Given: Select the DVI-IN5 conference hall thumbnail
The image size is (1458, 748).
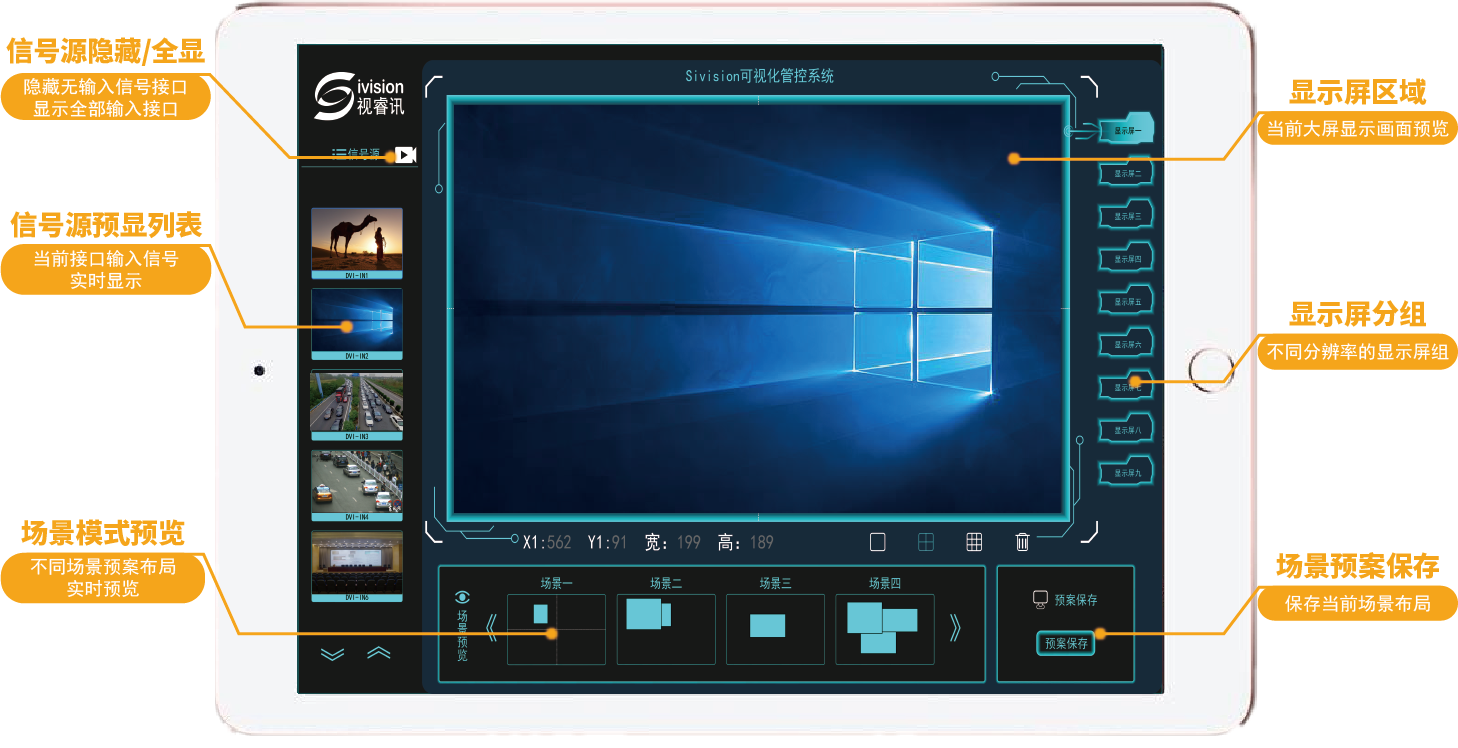Looking at the screenshot, I should pyautogui.click(x=357, y=567).
